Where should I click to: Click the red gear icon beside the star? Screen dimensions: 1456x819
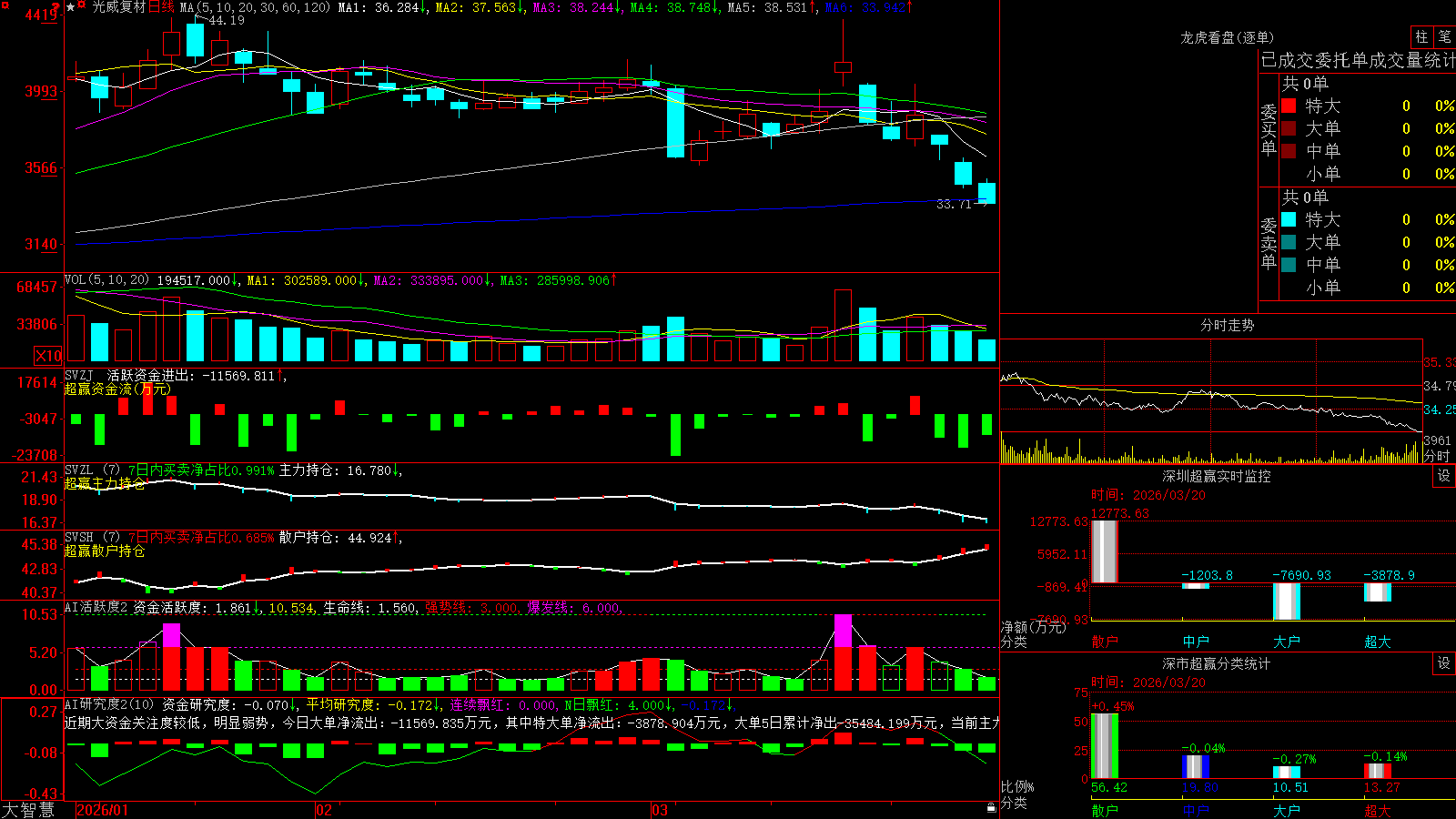pos(82,6)
